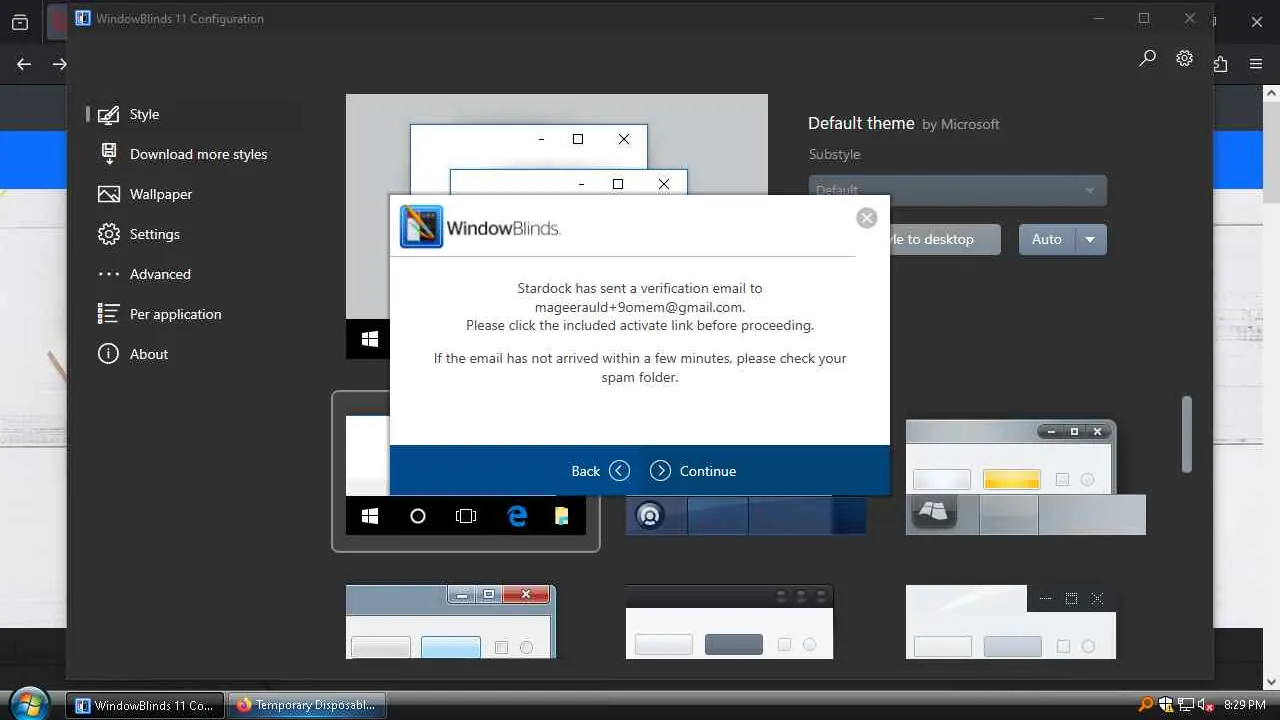1280x720 pixels.
Task: Switch to WindowBlinds taskbar button
Action: coord(145,705)
